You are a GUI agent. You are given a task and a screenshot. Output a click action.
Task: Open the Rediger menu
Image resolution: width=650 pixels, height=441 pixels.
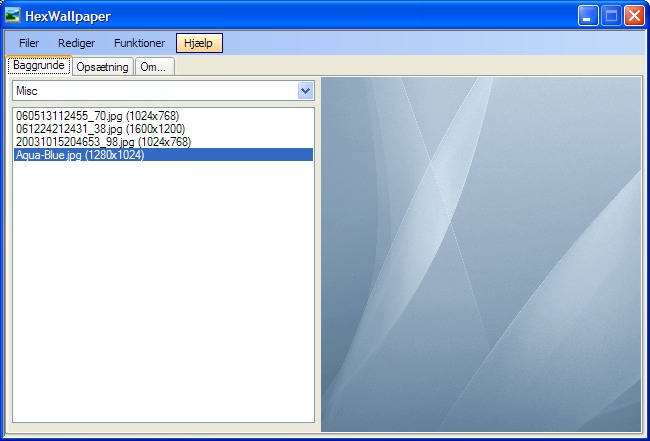(x=76, y=43)
